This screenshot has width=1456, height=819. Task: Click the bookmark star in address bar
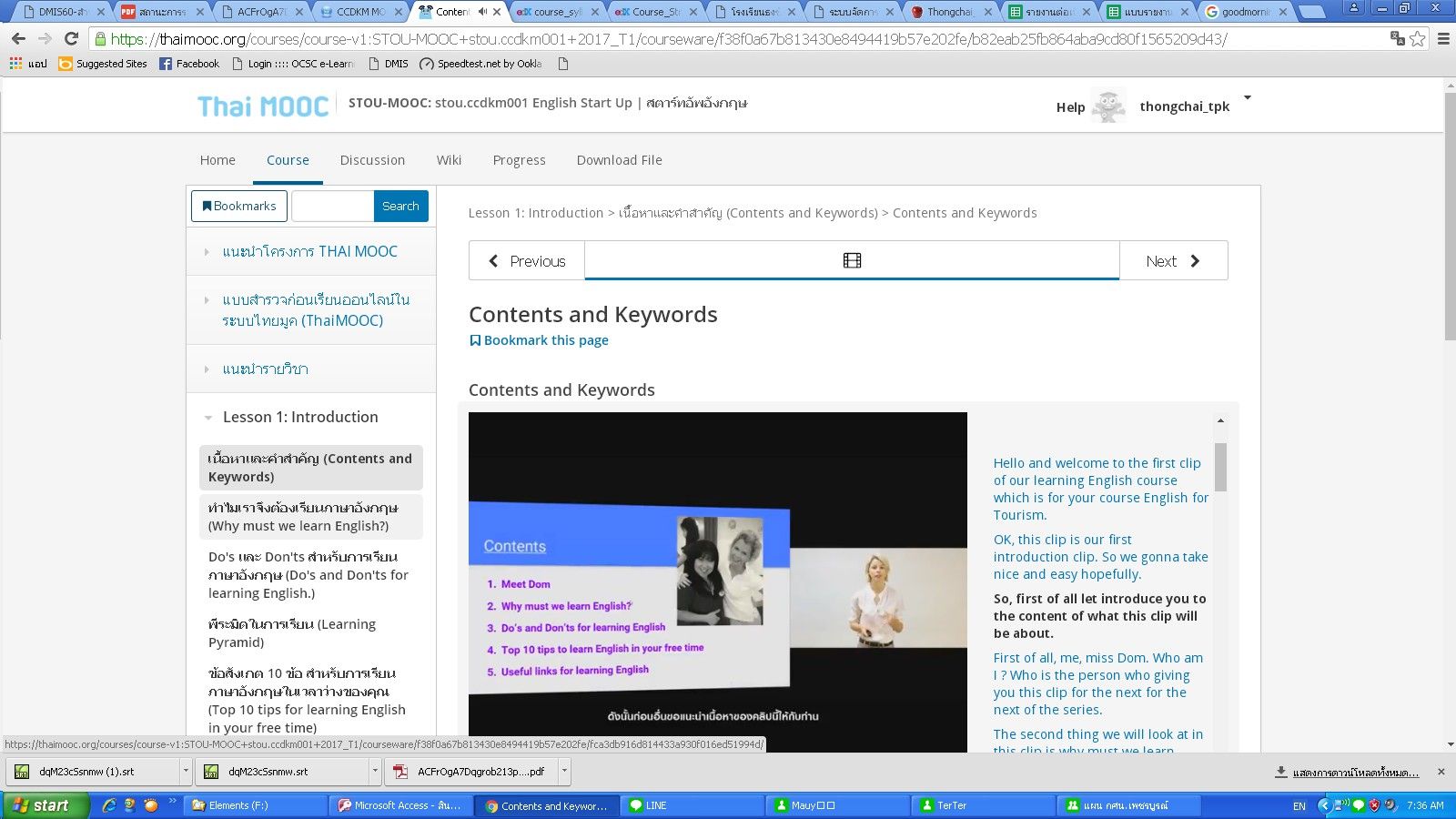point(1417,39)
